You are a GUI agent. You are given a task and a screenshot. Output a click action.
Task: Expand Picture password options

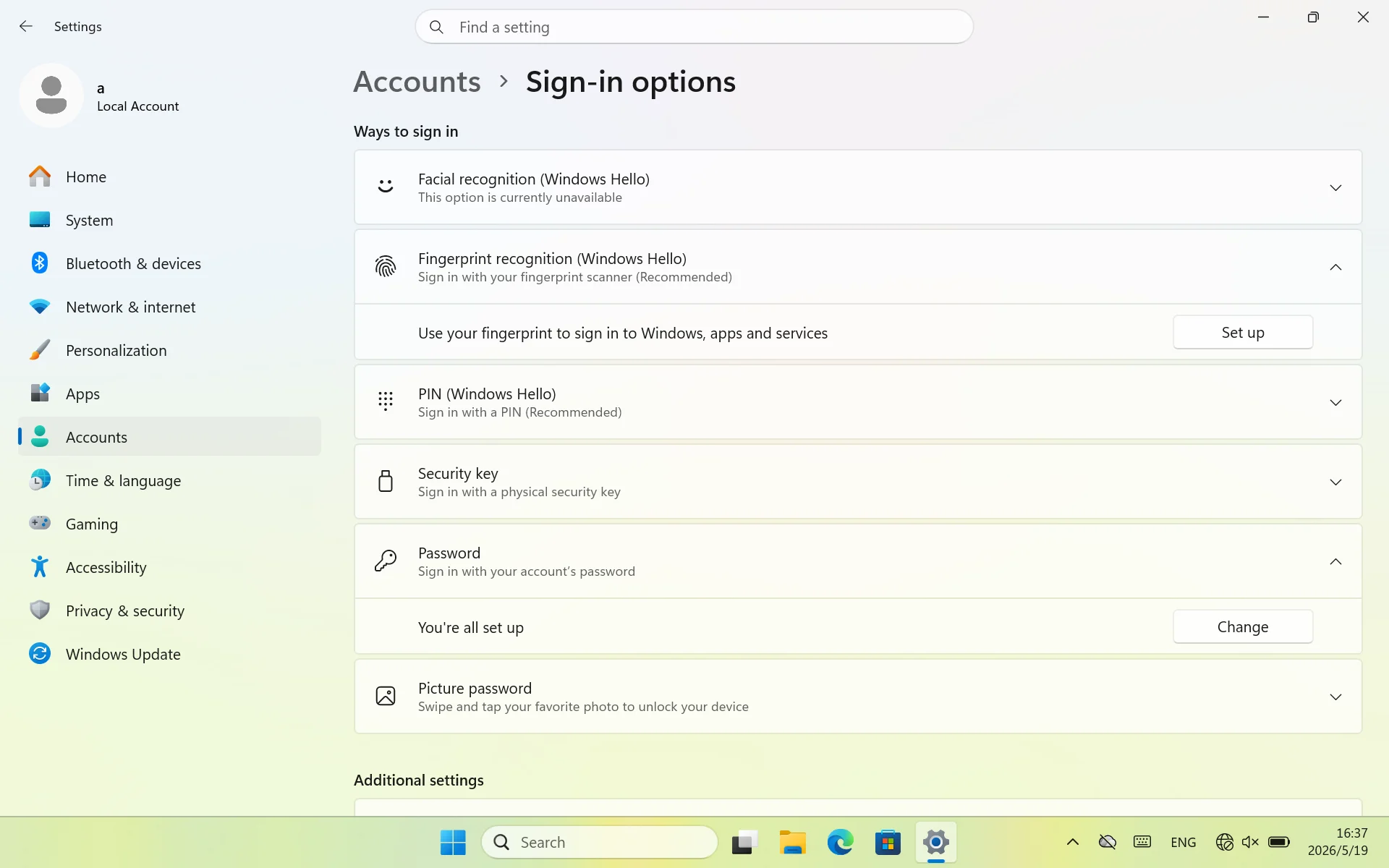pyautogui.click(x=858, y=697)
